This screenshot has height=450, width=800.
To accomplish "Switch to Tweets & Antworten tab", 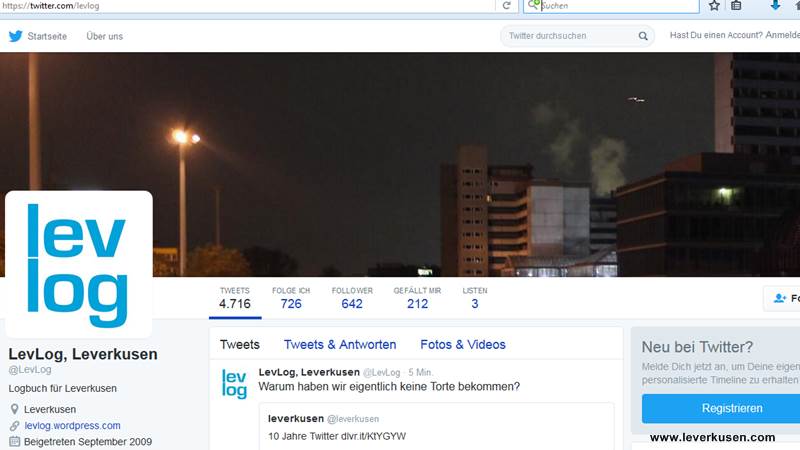I will 340,344.
